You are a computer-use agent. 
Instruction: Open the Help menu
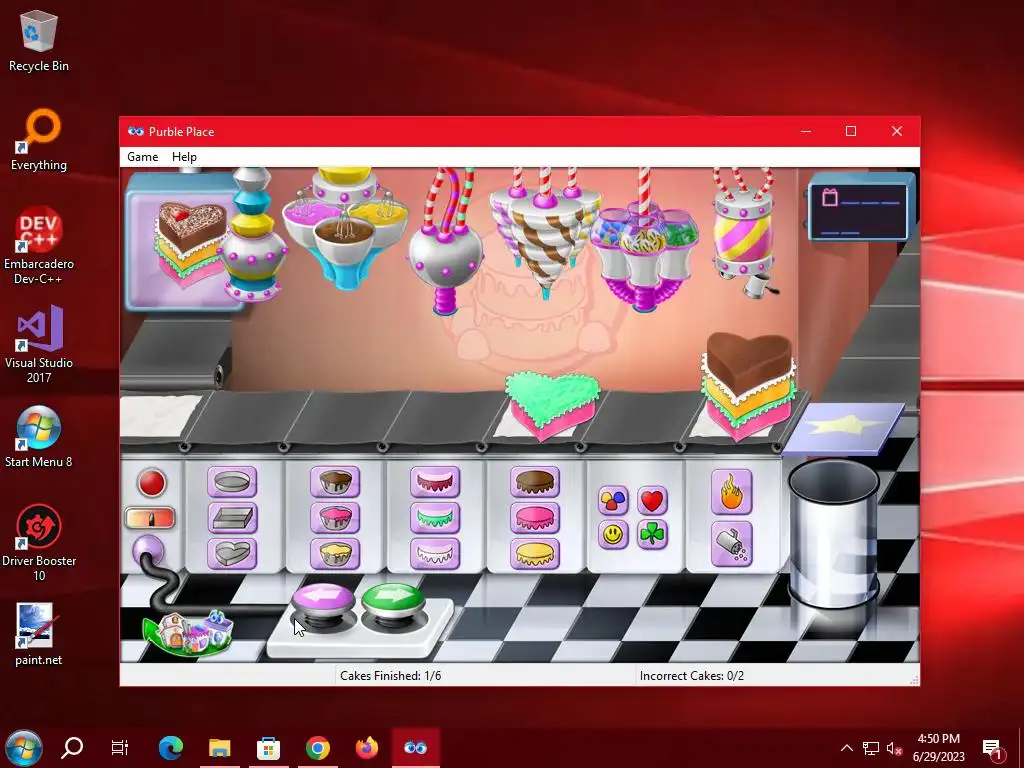point(184,157)
